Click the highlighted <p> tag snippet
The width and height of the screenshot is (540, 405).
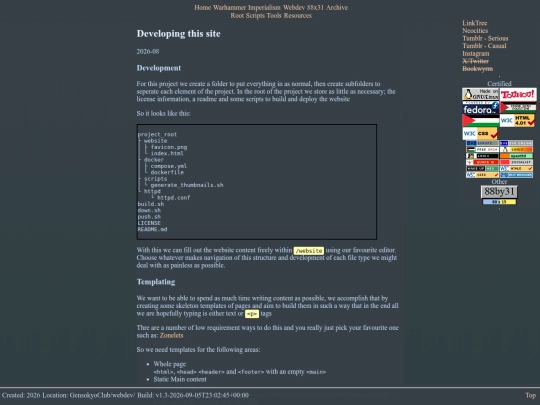click(x=252, y=314)
